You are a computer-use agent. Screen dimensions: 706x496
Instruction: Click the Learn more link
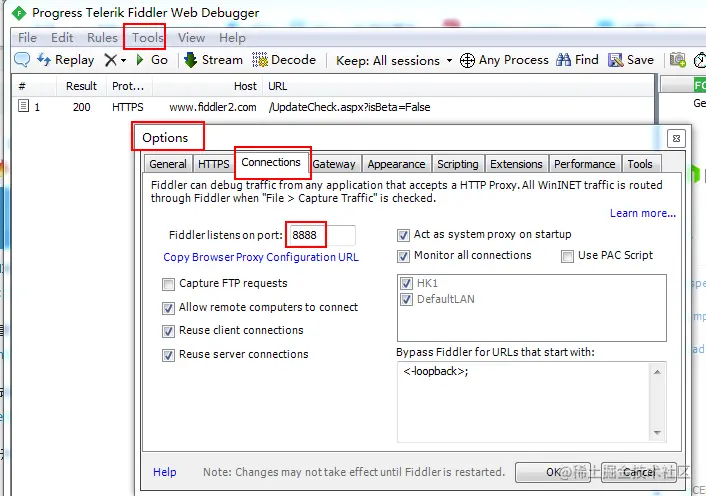tap(643, 213)
